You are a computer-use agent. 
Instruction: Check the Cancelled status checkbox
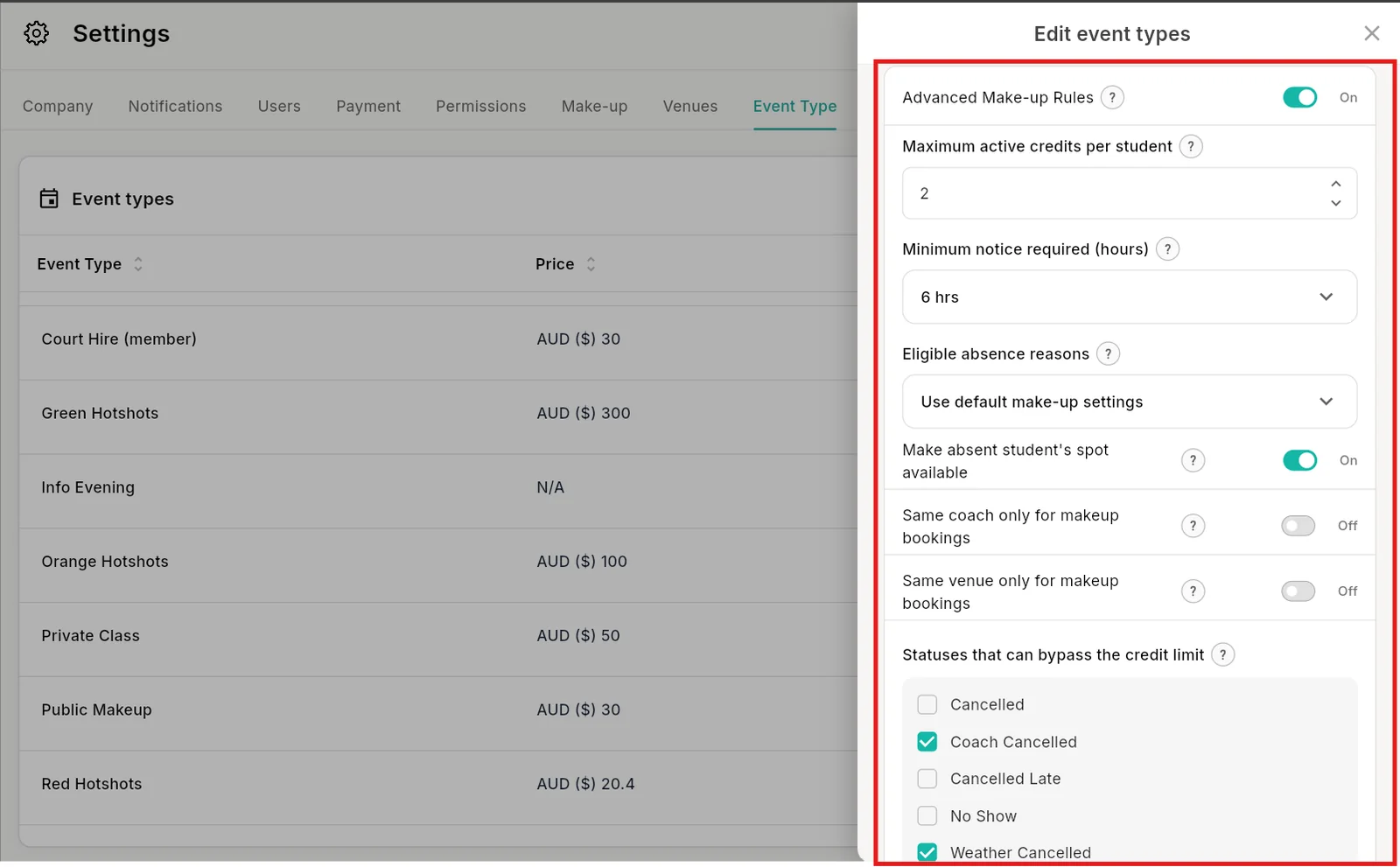[x=927, y=704]
